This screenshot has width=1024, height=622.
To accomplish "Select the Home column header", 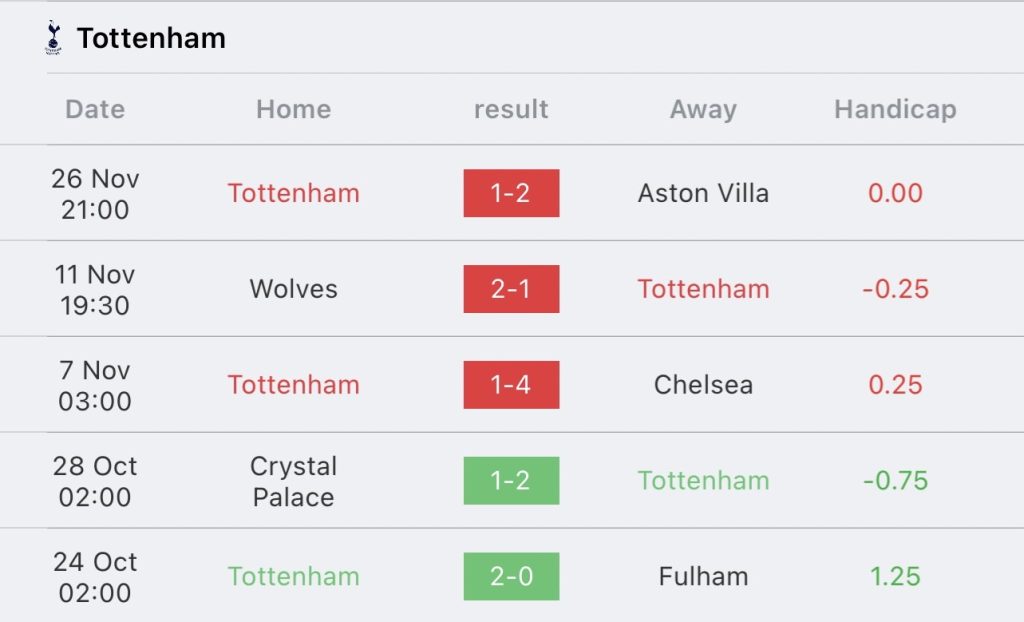I will [x=293, y=109].
